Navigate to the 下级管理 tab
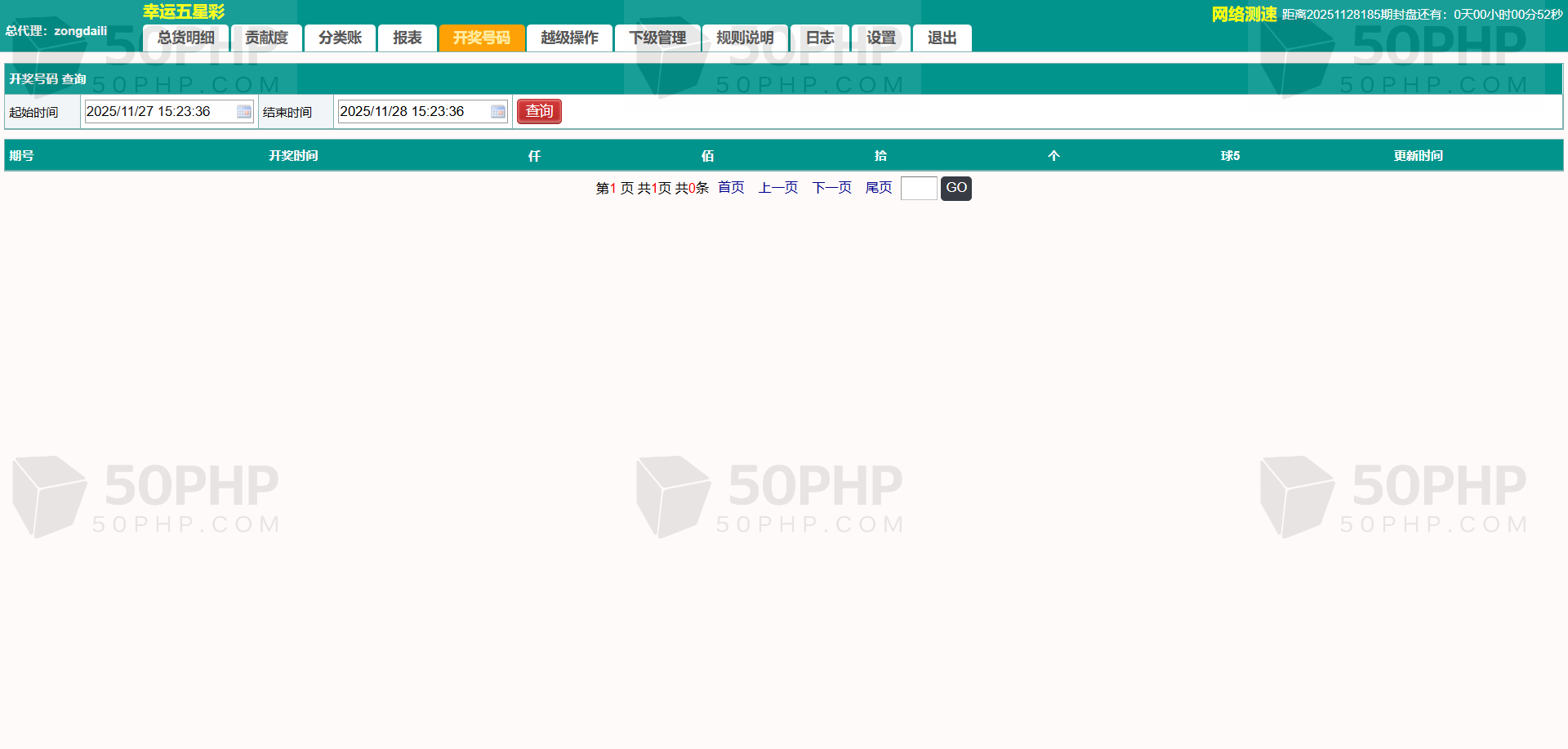 click(657, 38)
